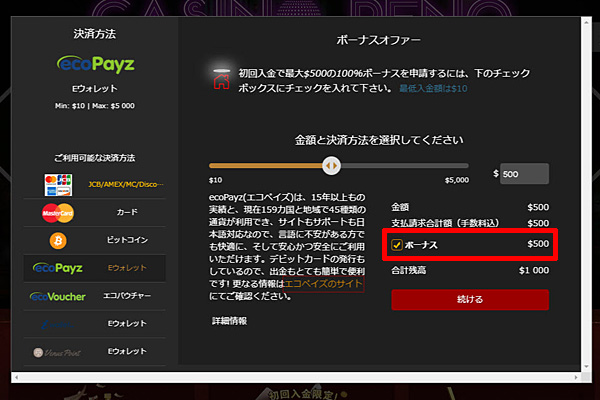
Task: Click the red 続ける continue button
Action: 470,299
